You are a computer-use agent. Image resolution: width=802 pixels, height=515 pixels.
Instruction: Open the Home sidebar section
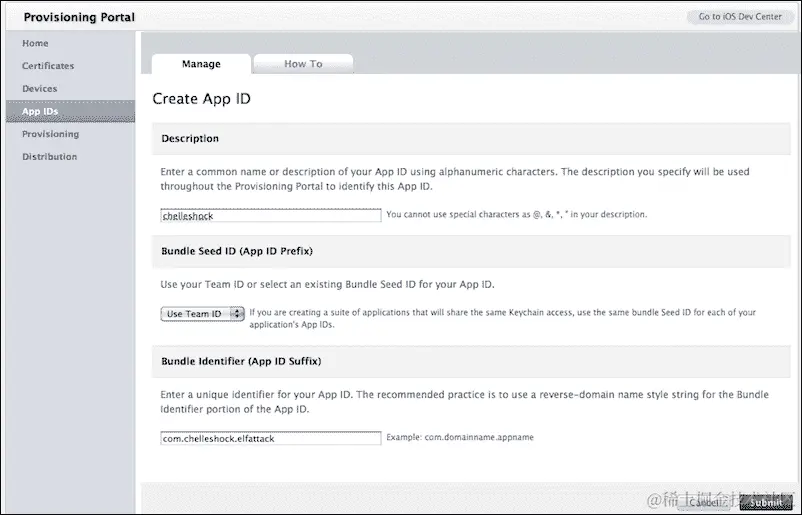coord(36,44)
